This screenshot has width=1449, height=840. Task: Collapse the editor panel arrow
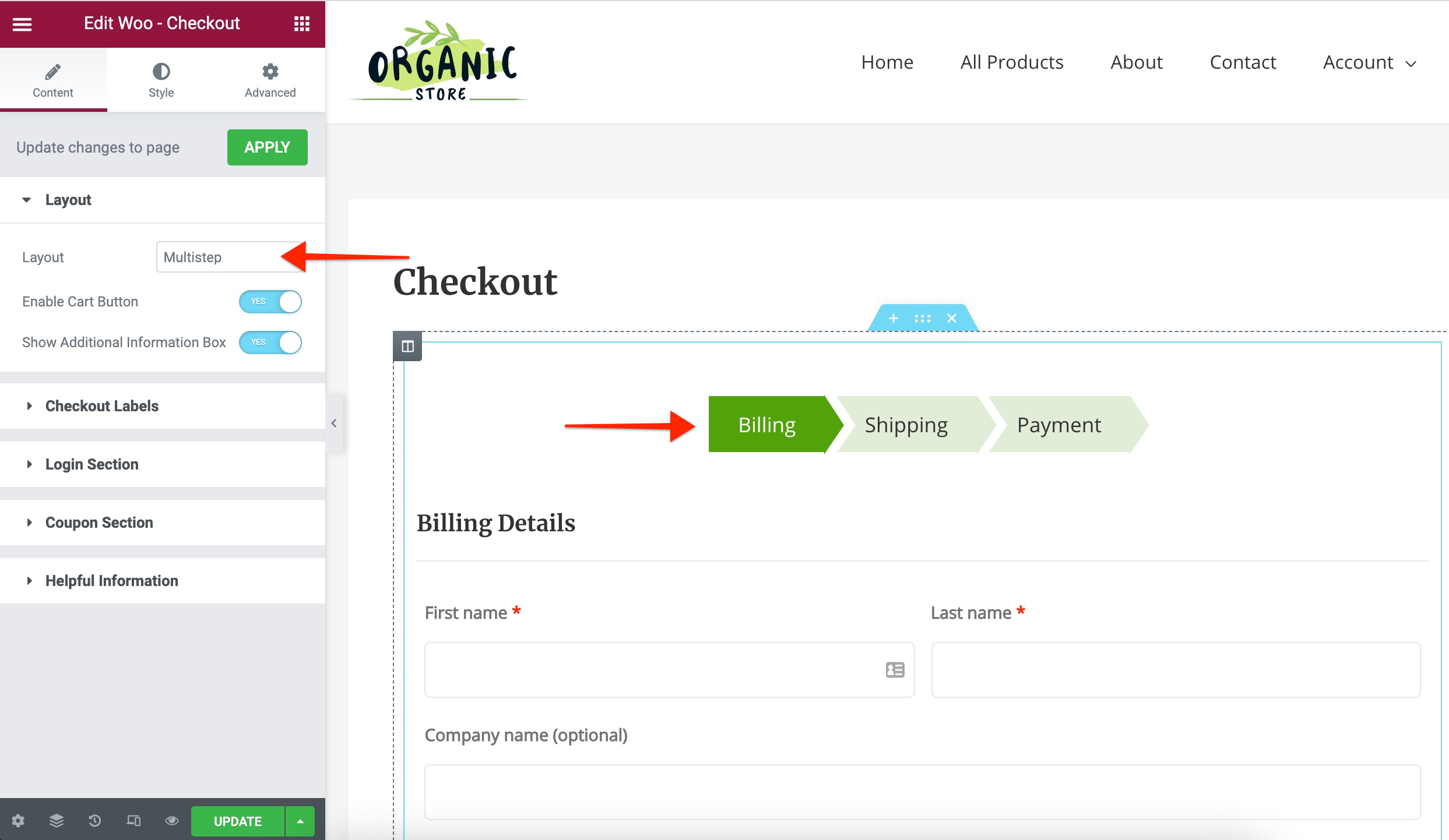pyautogui.click(x=334, y=423)
